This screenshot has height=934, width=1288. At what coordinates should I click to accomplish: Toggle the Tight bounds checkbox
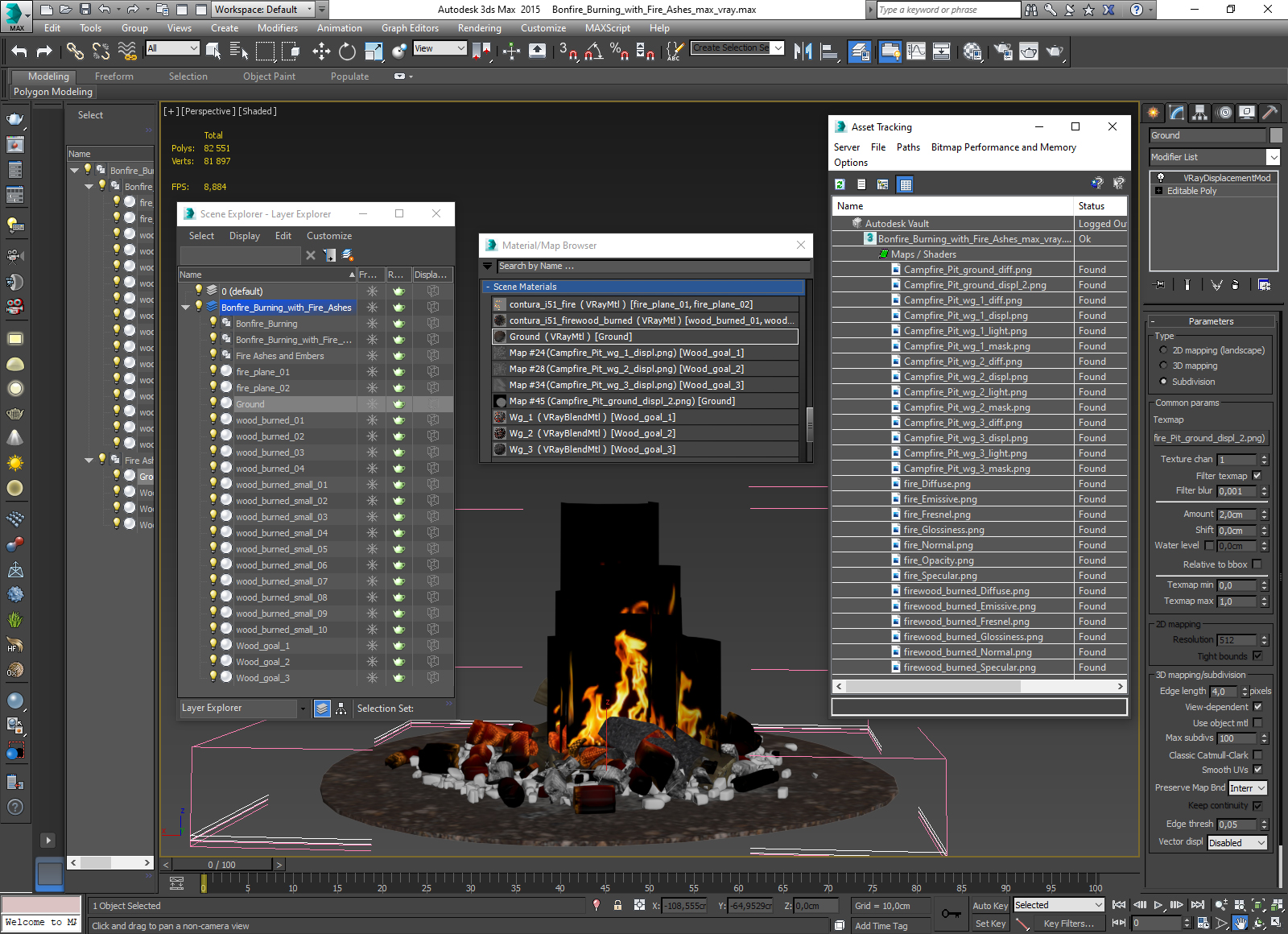point(1257,656)
